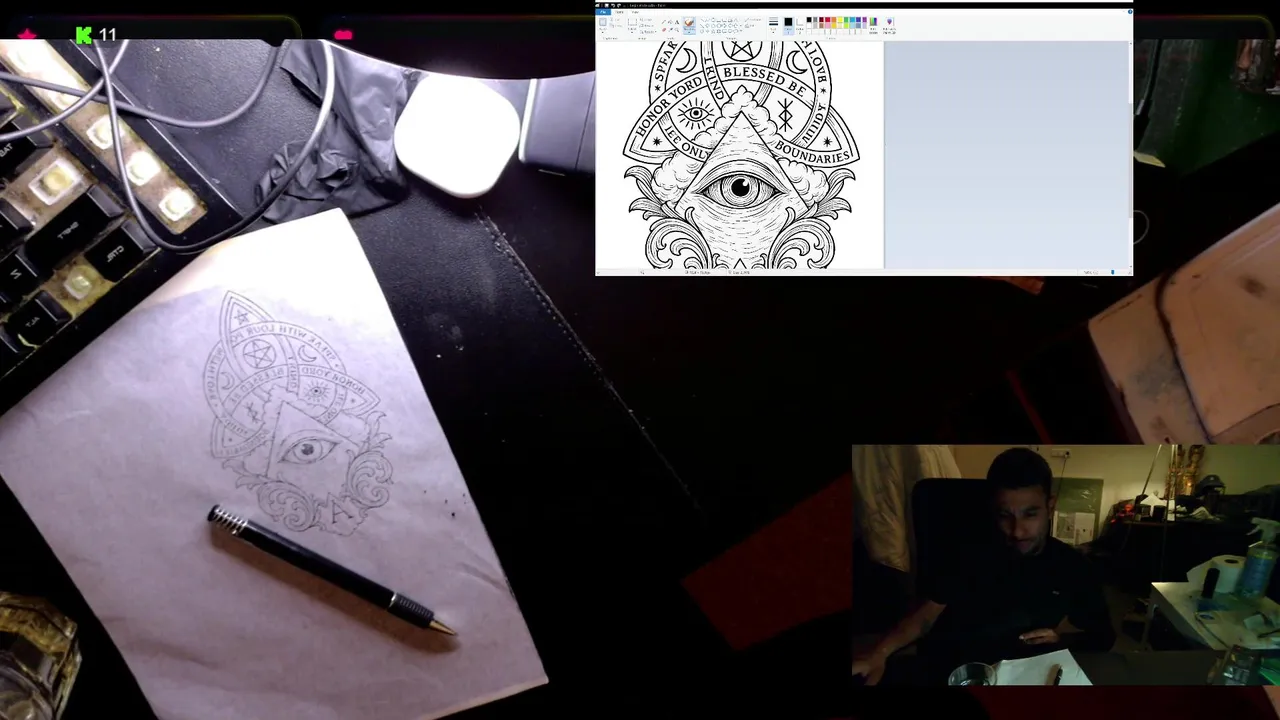Open the shape Outline dropdown
Viewport: 1280px width, 720px height.
coord(754,20)
